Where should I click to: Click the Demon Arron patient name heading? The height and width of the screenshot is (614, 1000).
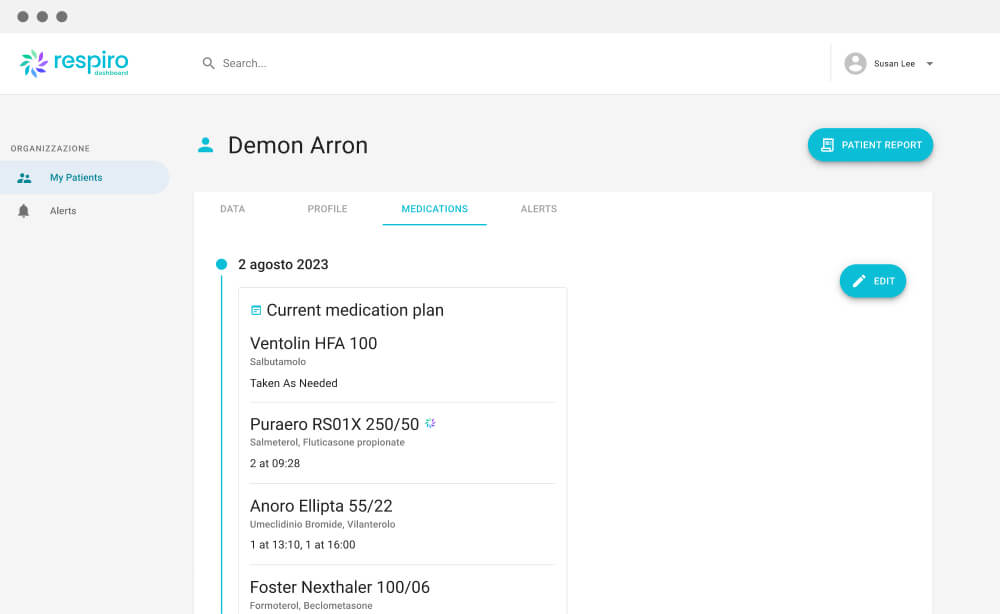point(298,145)
